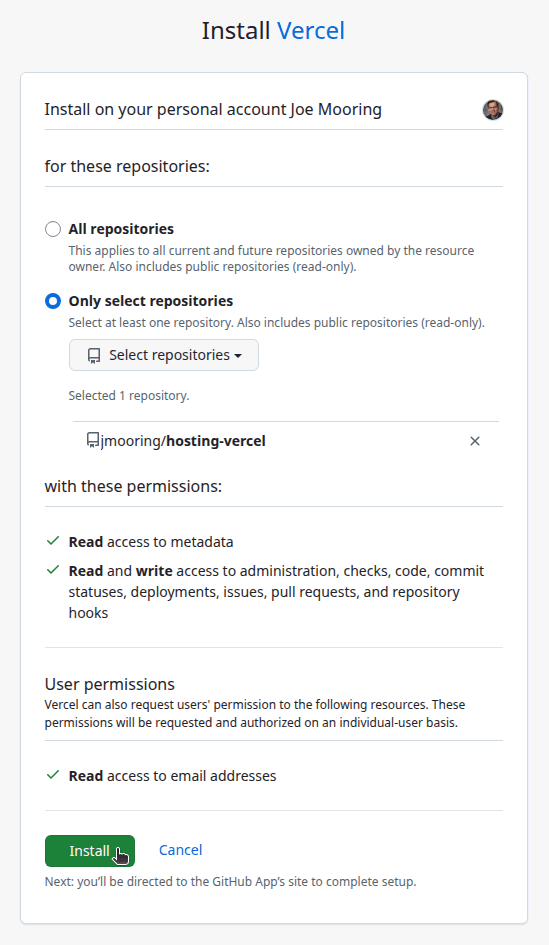The height and width of the screenshot is (945, 549).
Task: Cancel the Vercel installation
Action: [180, 850]
